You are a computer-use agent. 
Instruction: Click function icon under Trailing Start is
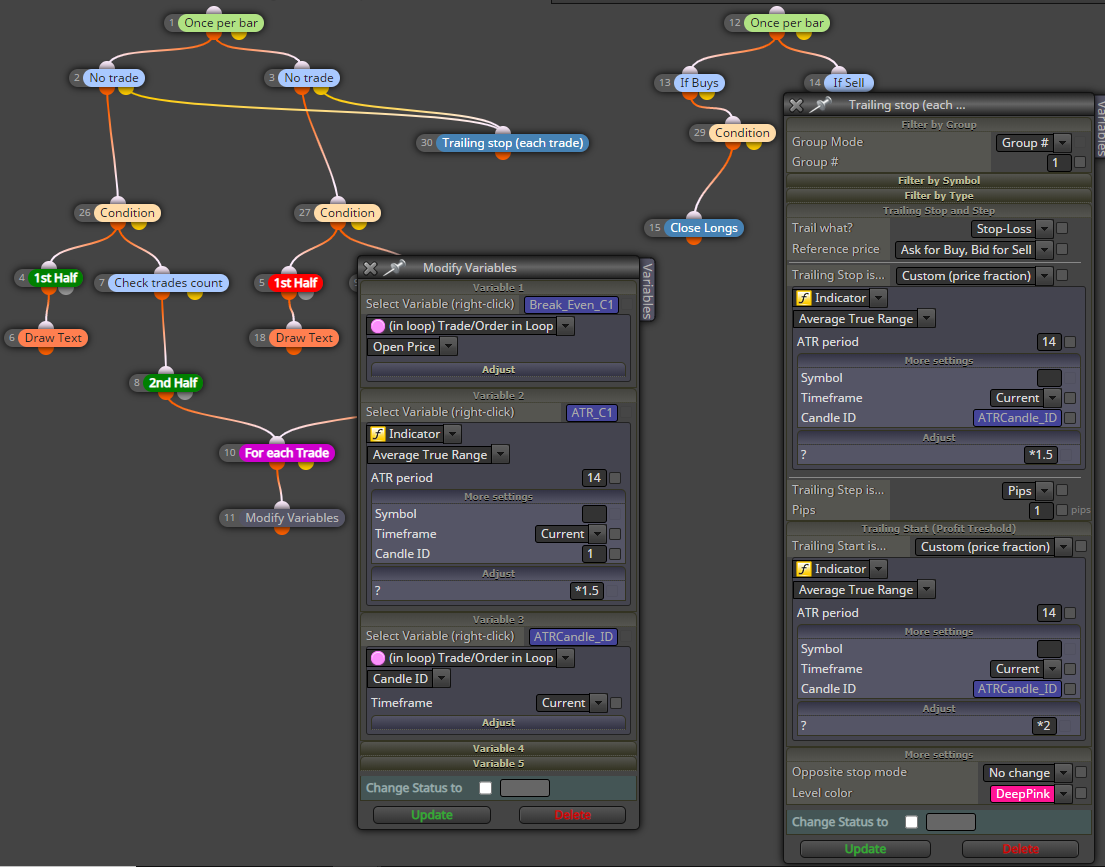click(x=803, y=569)
